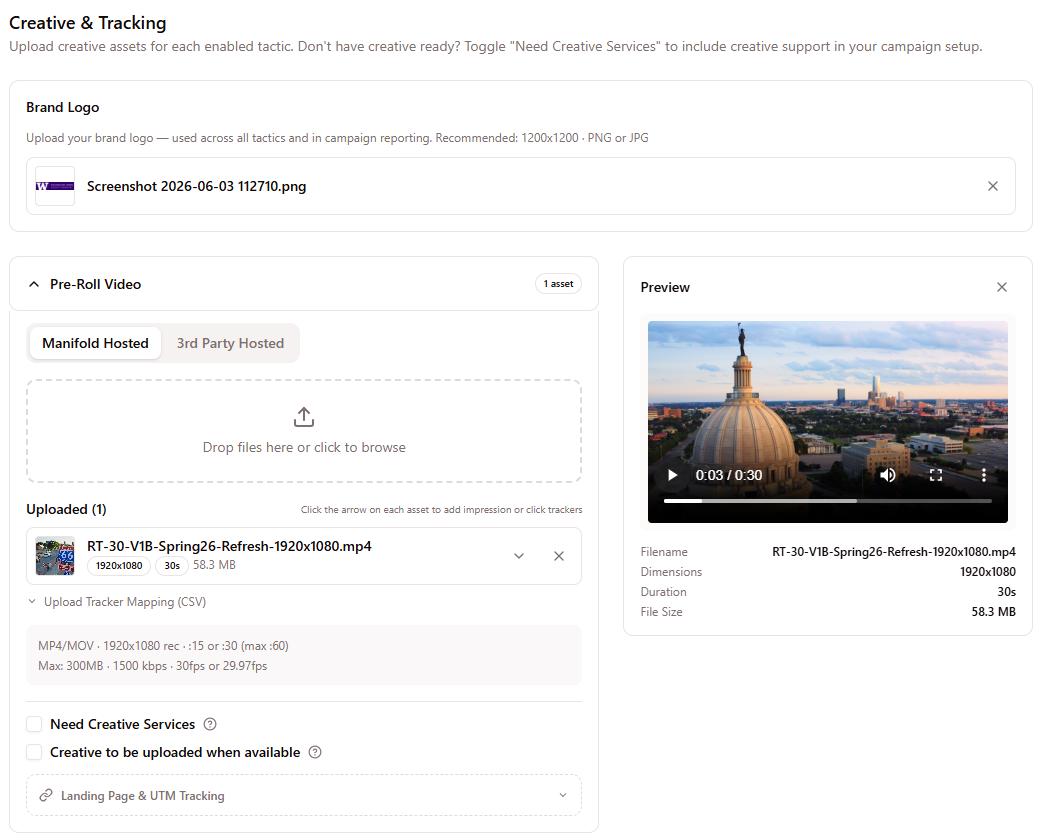Screen dimensions: 1044x836
Task: Check Creative to be uploaded when available
Action: [x=34, y=752]
